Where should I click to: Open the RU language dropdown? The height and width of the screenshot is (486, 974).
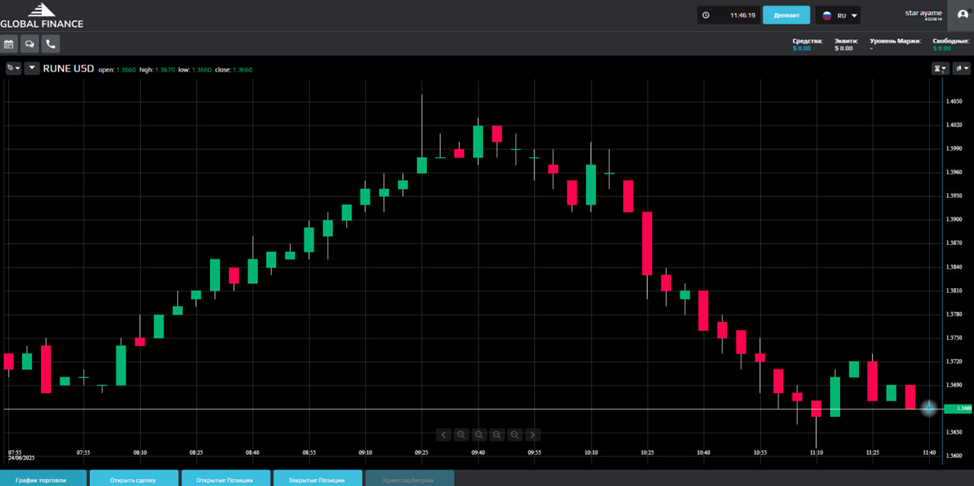(x=838, y=15)
